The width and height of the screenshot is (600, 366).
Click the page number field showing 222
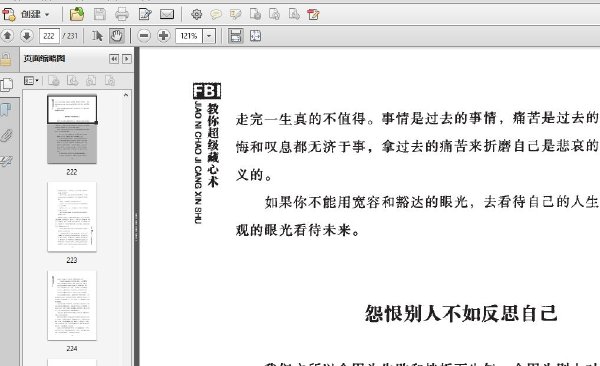(x=49, y=36)
